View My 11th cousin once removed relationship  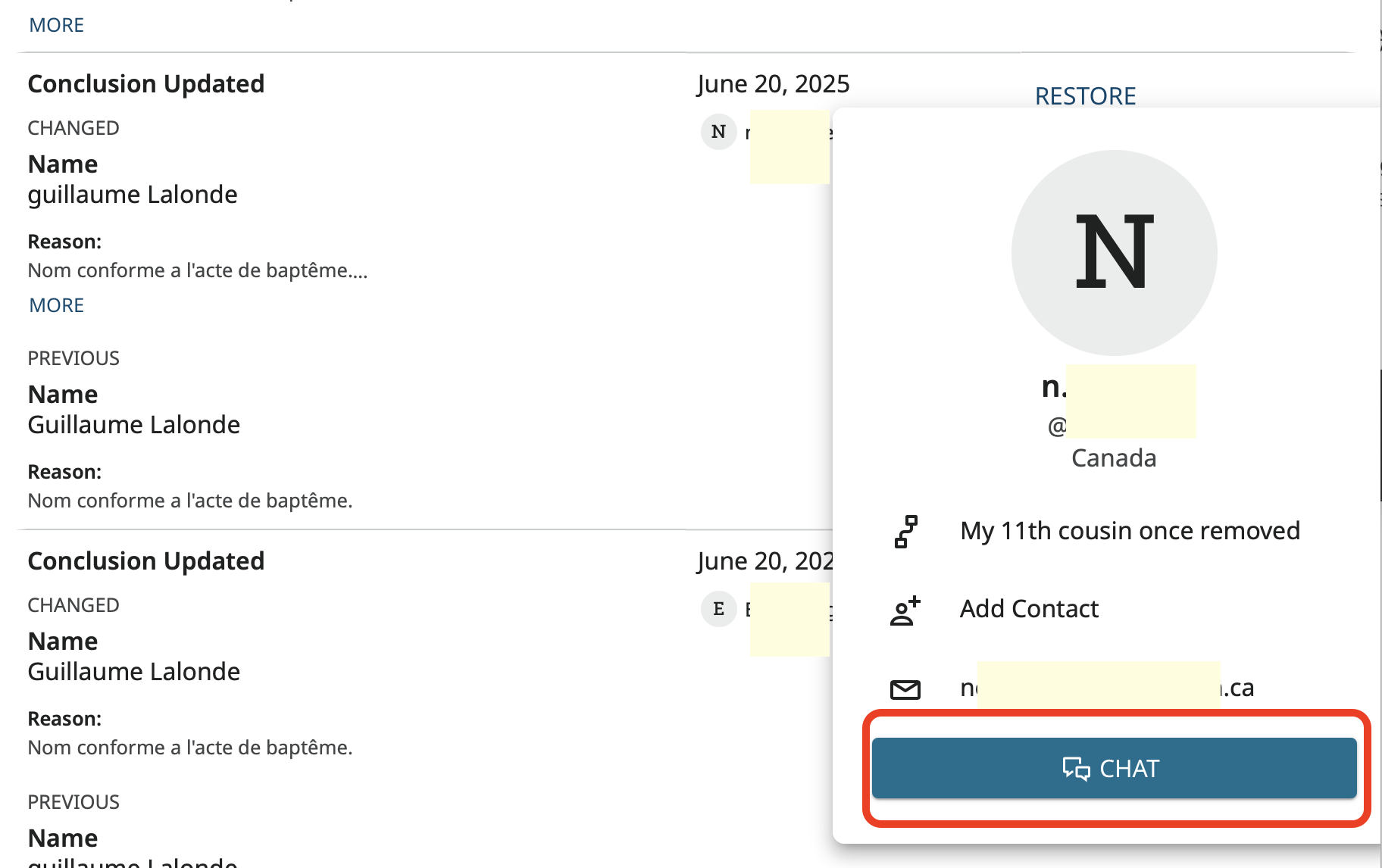point(1130,531)
